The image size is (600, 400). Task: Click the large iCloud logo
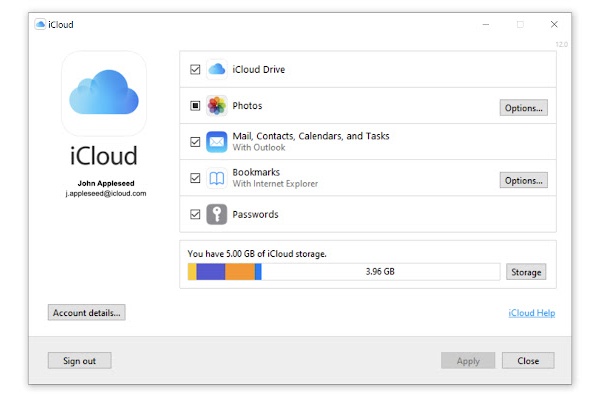pos(104,93)
